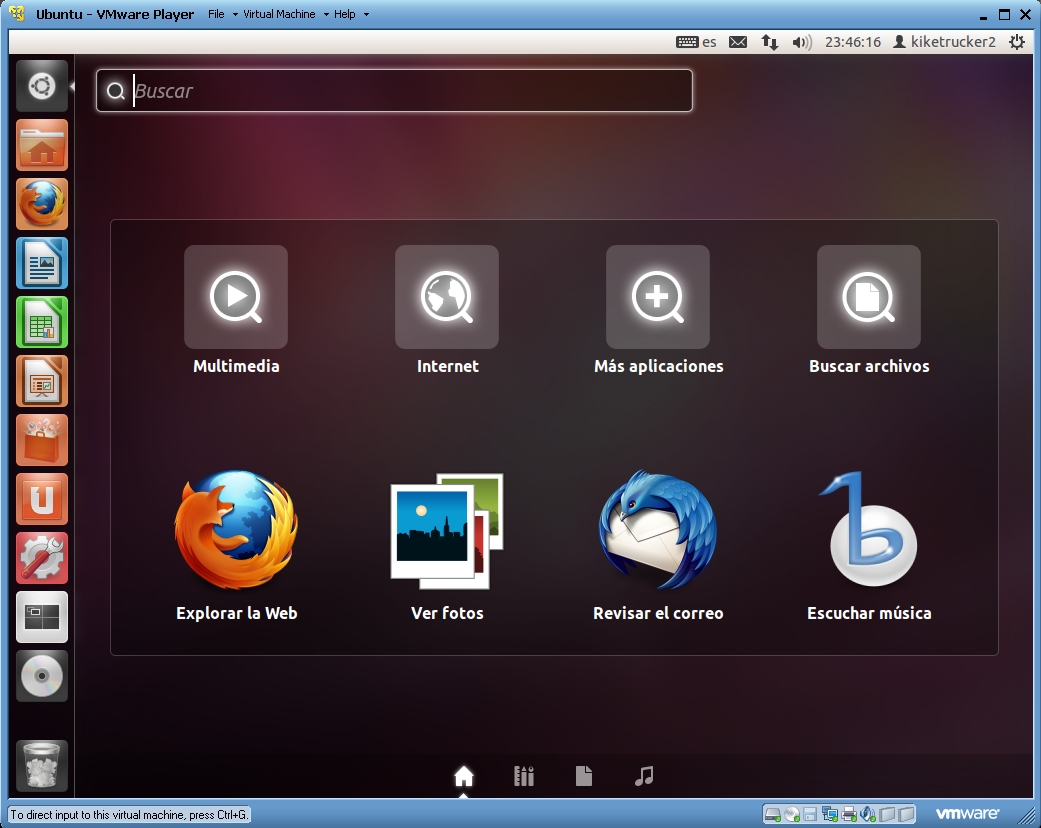Click the VMware Player icon in title bar
Viewport: 1041px width, 828px height.
17,13
